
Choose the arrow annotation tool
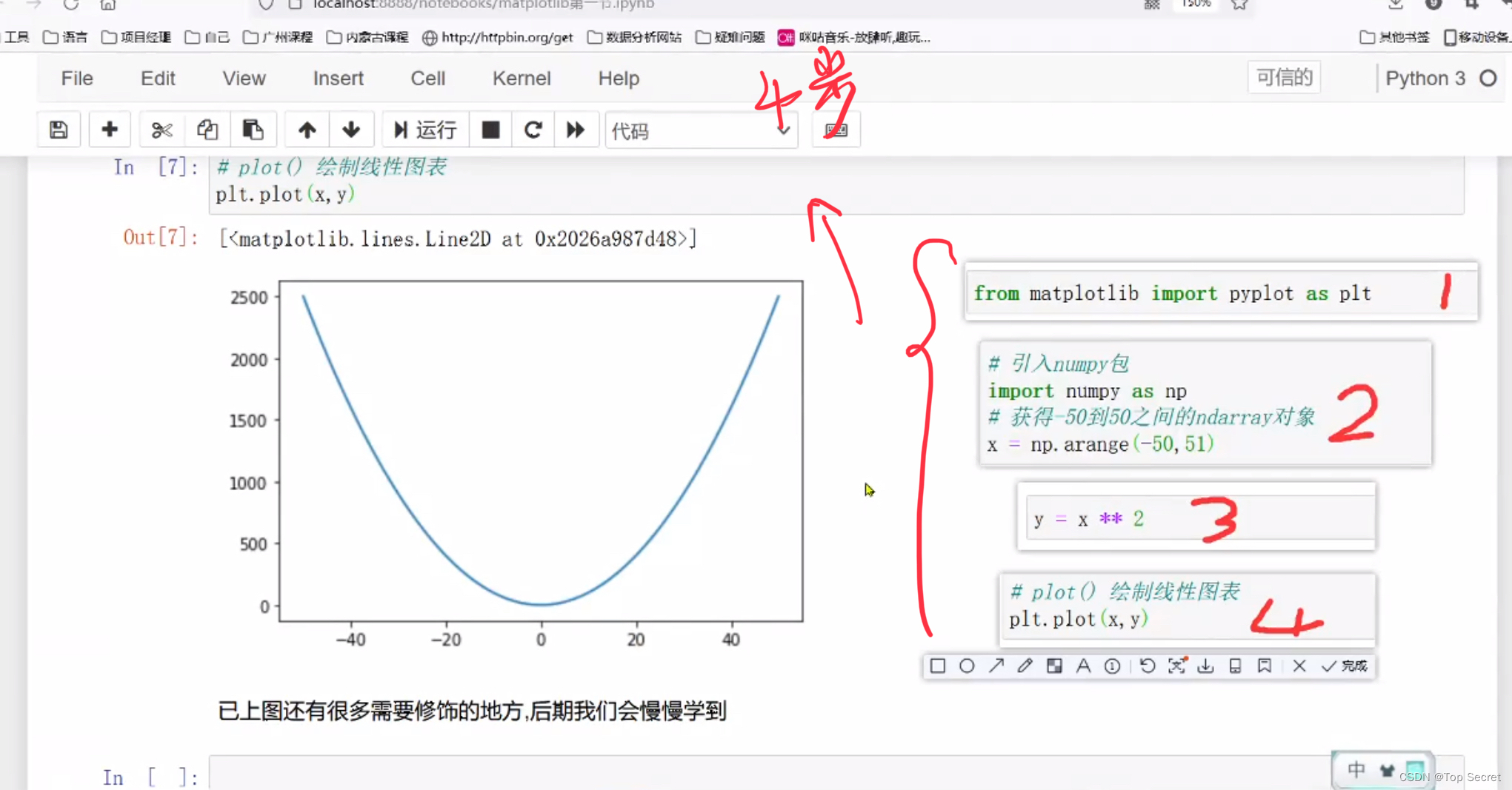[x=996, y=666]
